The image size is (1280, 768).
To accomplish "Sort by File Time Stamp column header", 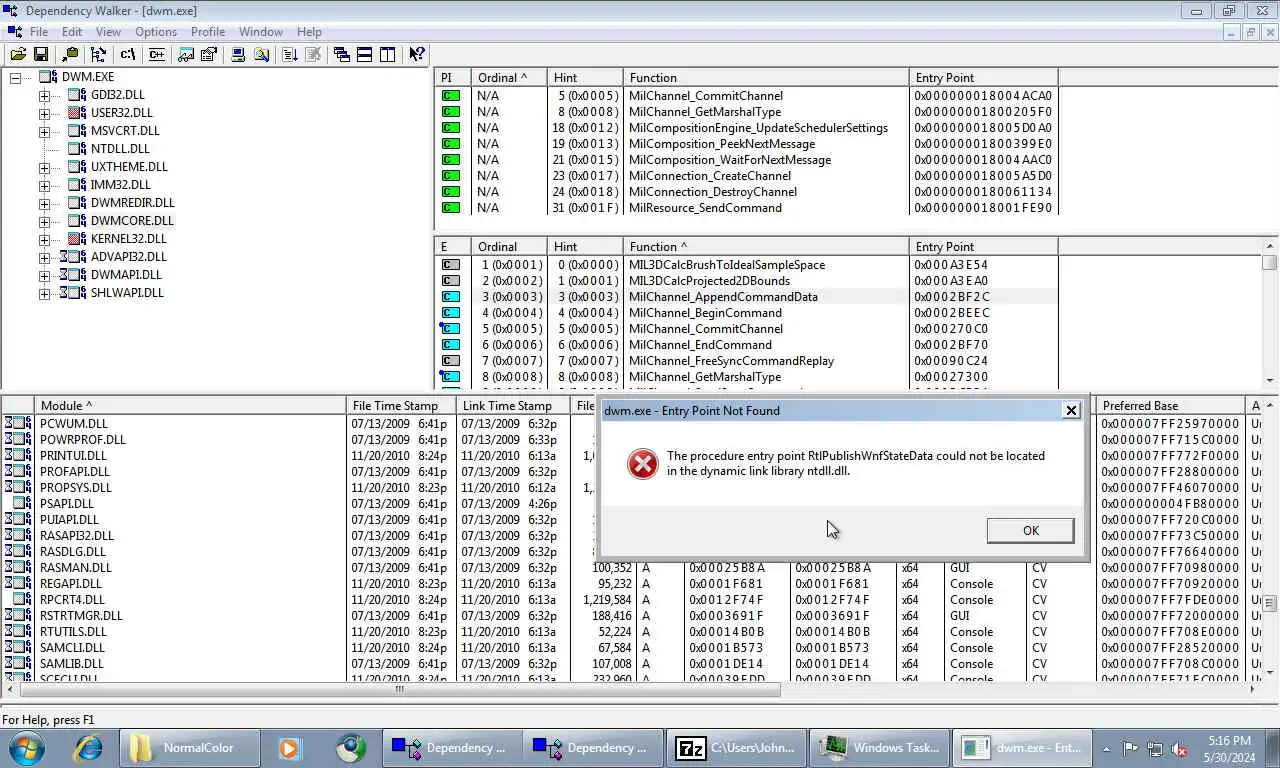I will (401, 405).
